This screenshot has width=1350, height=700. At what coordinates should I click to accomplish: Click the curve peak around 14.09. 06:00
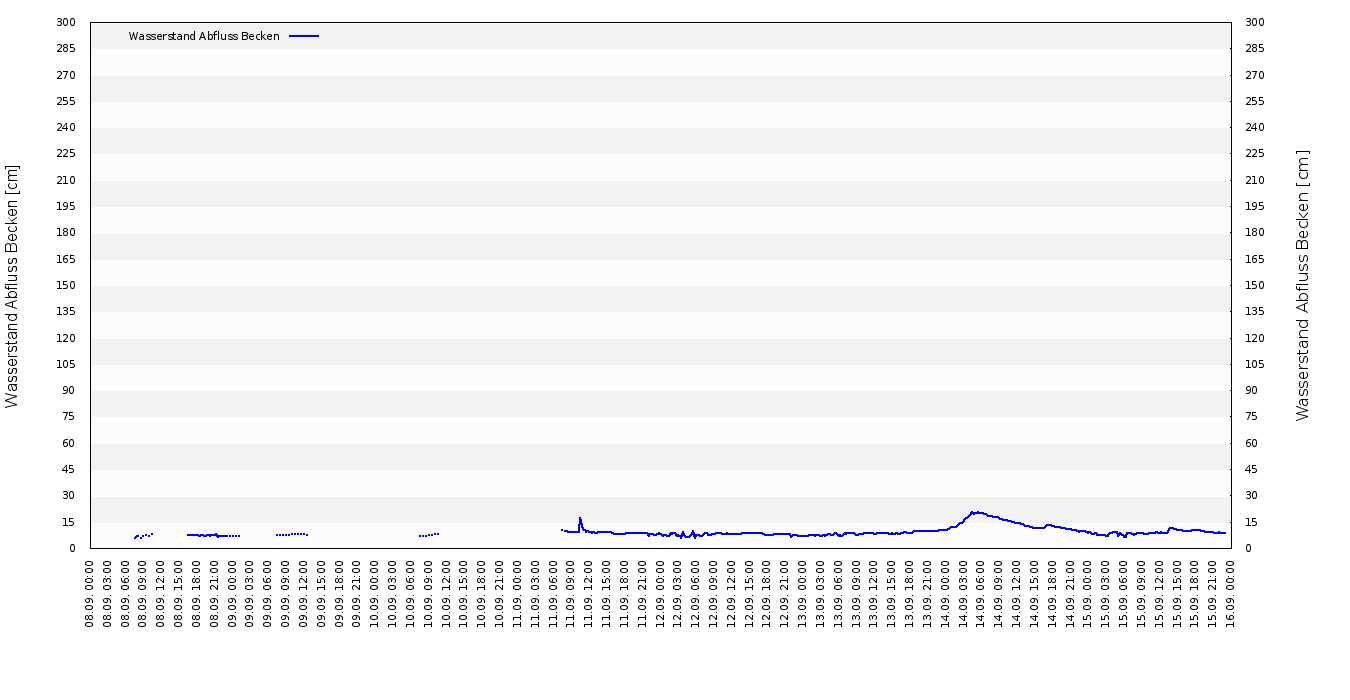pos(974,512)
